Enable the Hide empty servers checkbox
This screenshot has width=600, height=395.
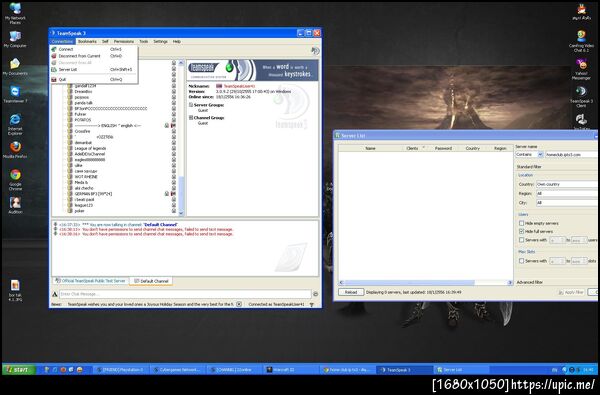click(x=521, y=223)
